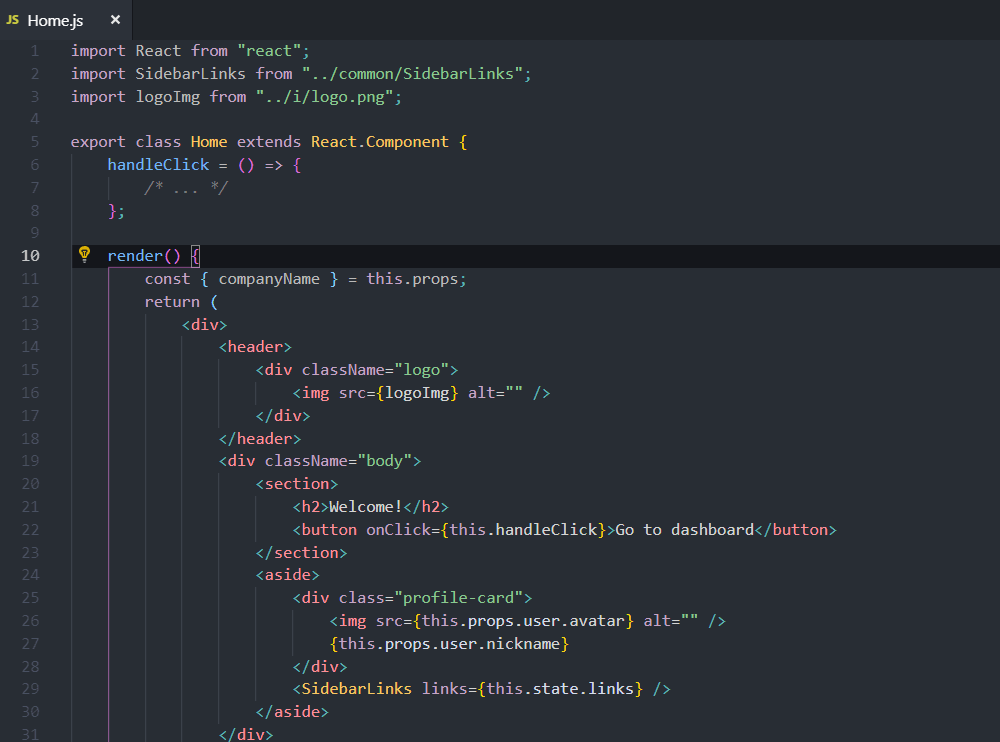1000x742 pixels.
Task: Click line number 1 in the gutter
Action: (x=34, y=50)
